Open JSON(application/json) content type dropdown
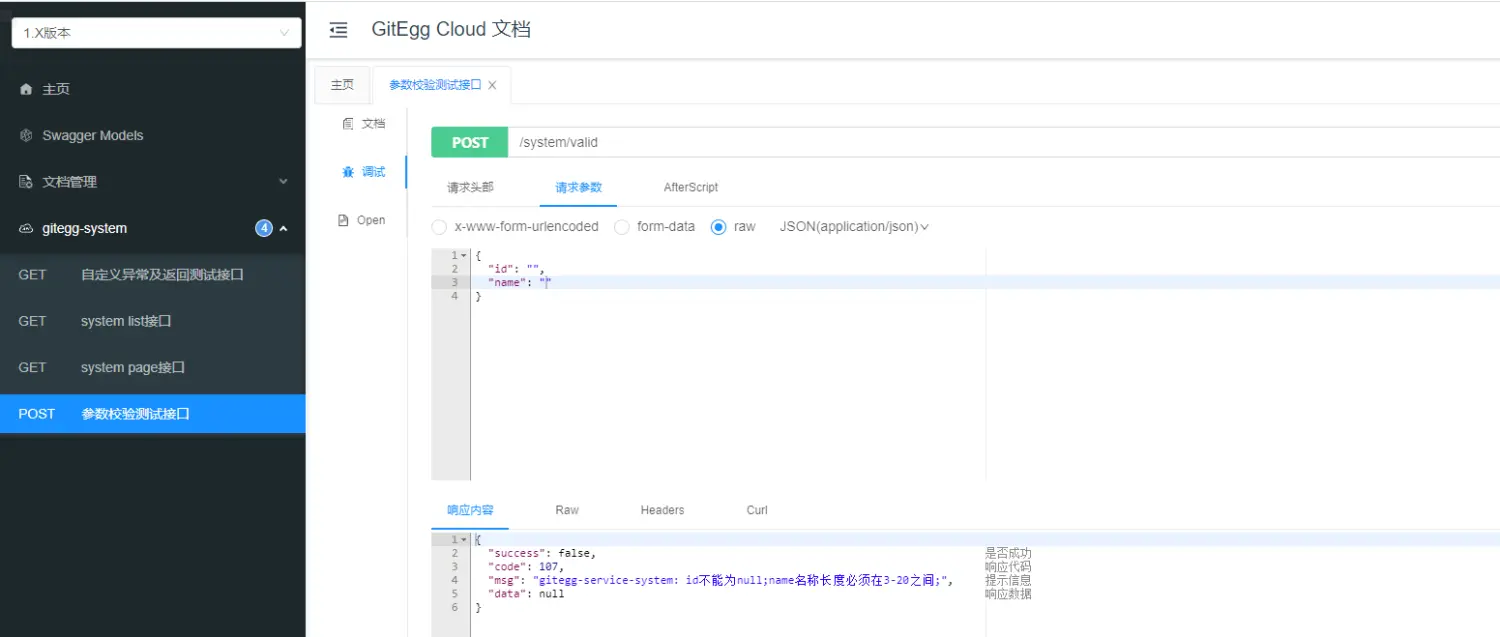Image resolution: width=1500 pixels, height=637 pixels. (854, 227)
